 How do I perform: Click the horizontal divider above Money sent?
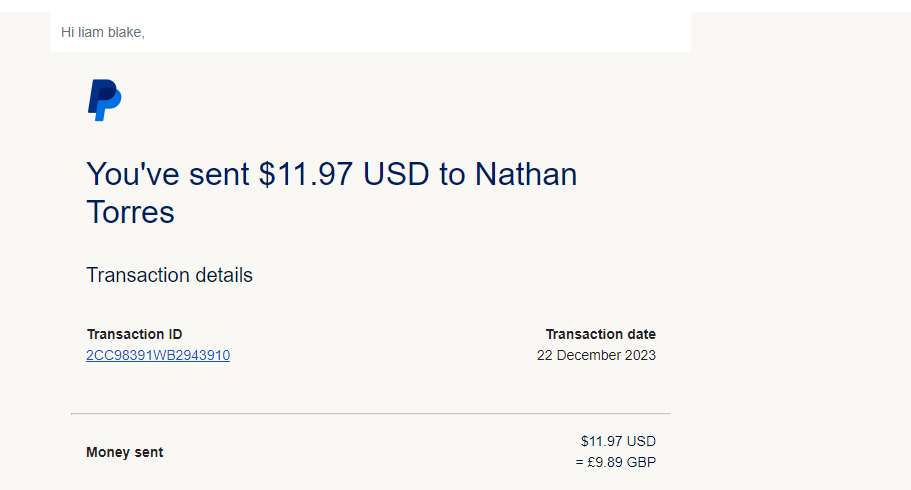[x=370, y=413]
